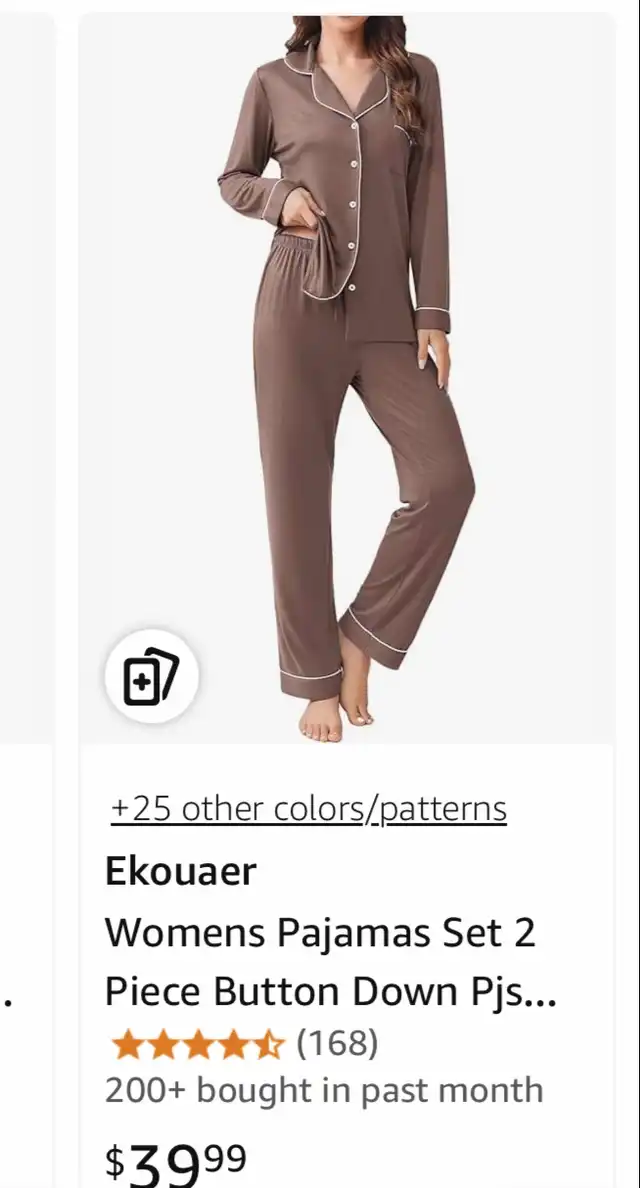Click the Piece Button Down Pjs... title line
This screenshot has height=1188, width=640.
coord(331,992)
